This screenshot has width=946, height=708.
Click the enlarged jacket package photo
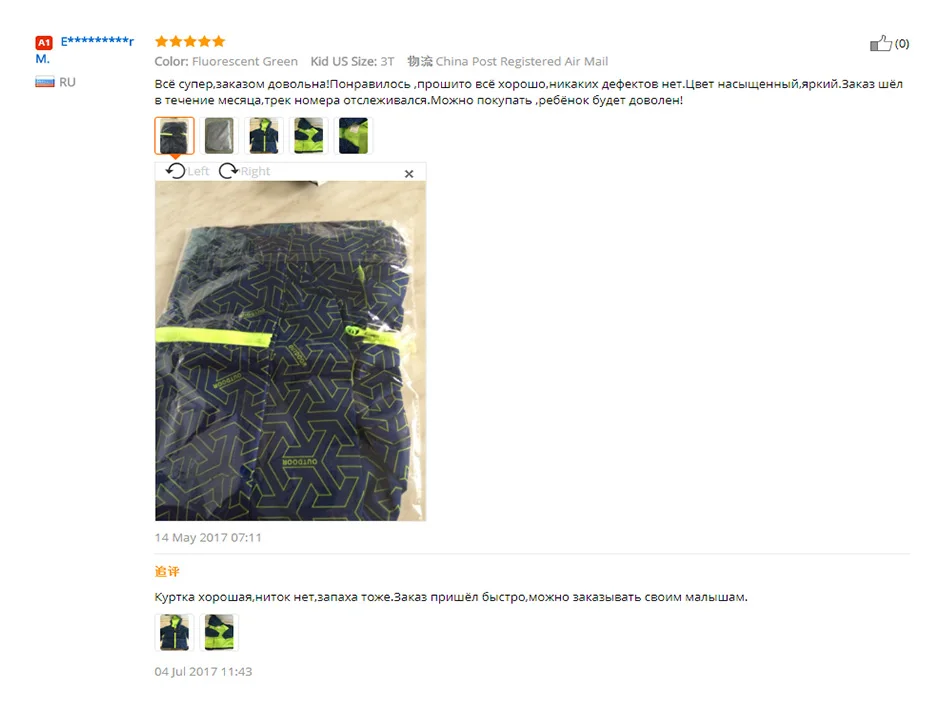[290, 351]
